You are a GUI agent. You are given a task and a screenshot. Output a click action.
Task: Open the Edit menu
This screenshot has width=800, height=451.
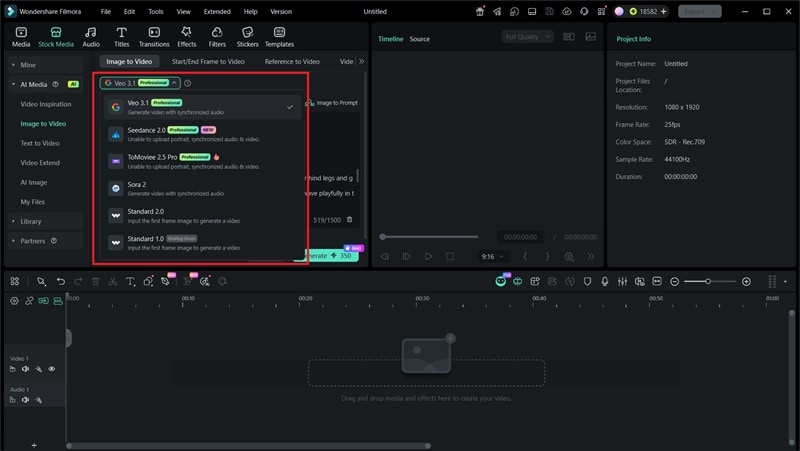[x=130, y=11]
